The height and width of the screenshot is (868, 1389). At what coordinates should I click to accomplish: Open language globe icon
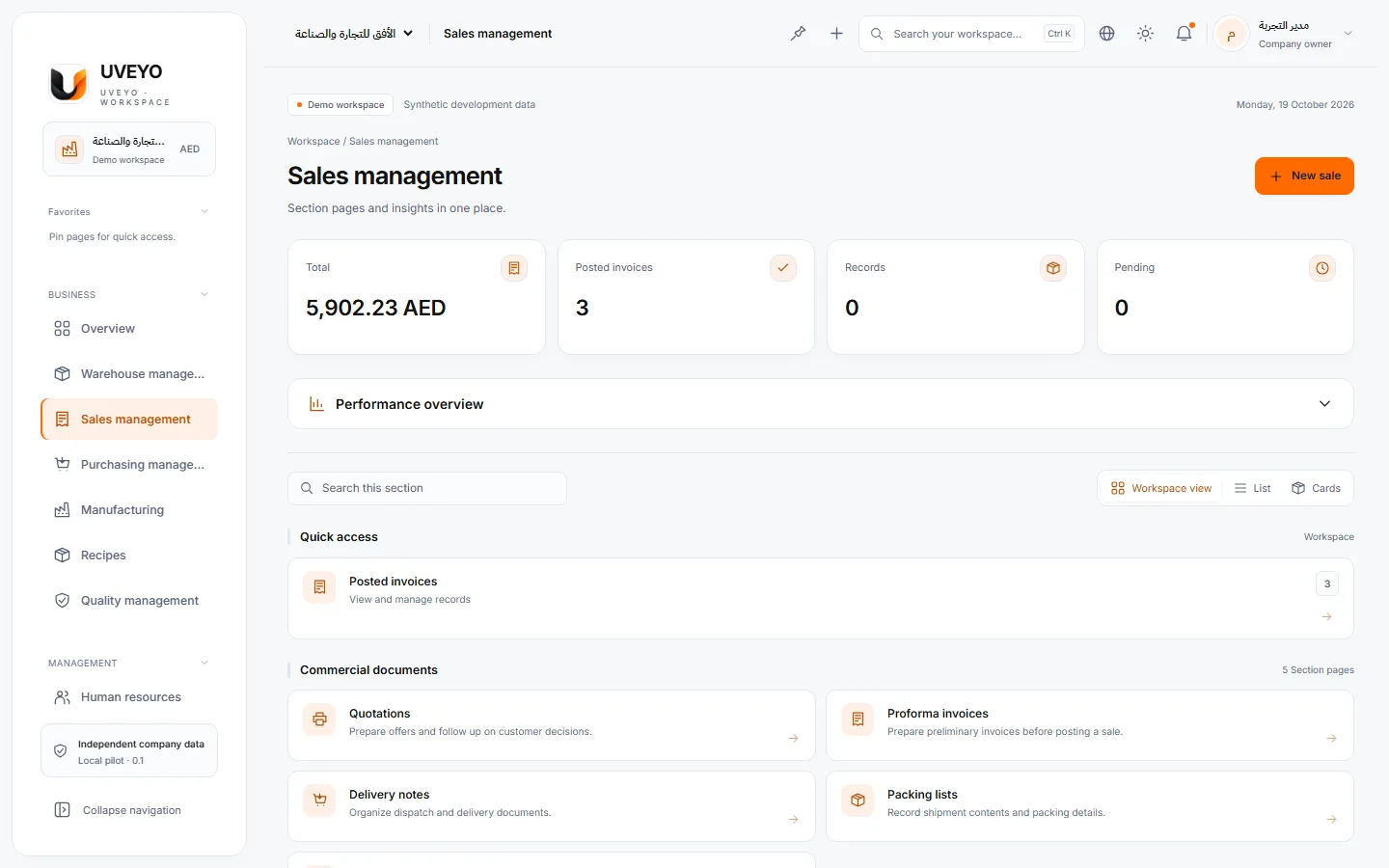(x=1106, y=34)
